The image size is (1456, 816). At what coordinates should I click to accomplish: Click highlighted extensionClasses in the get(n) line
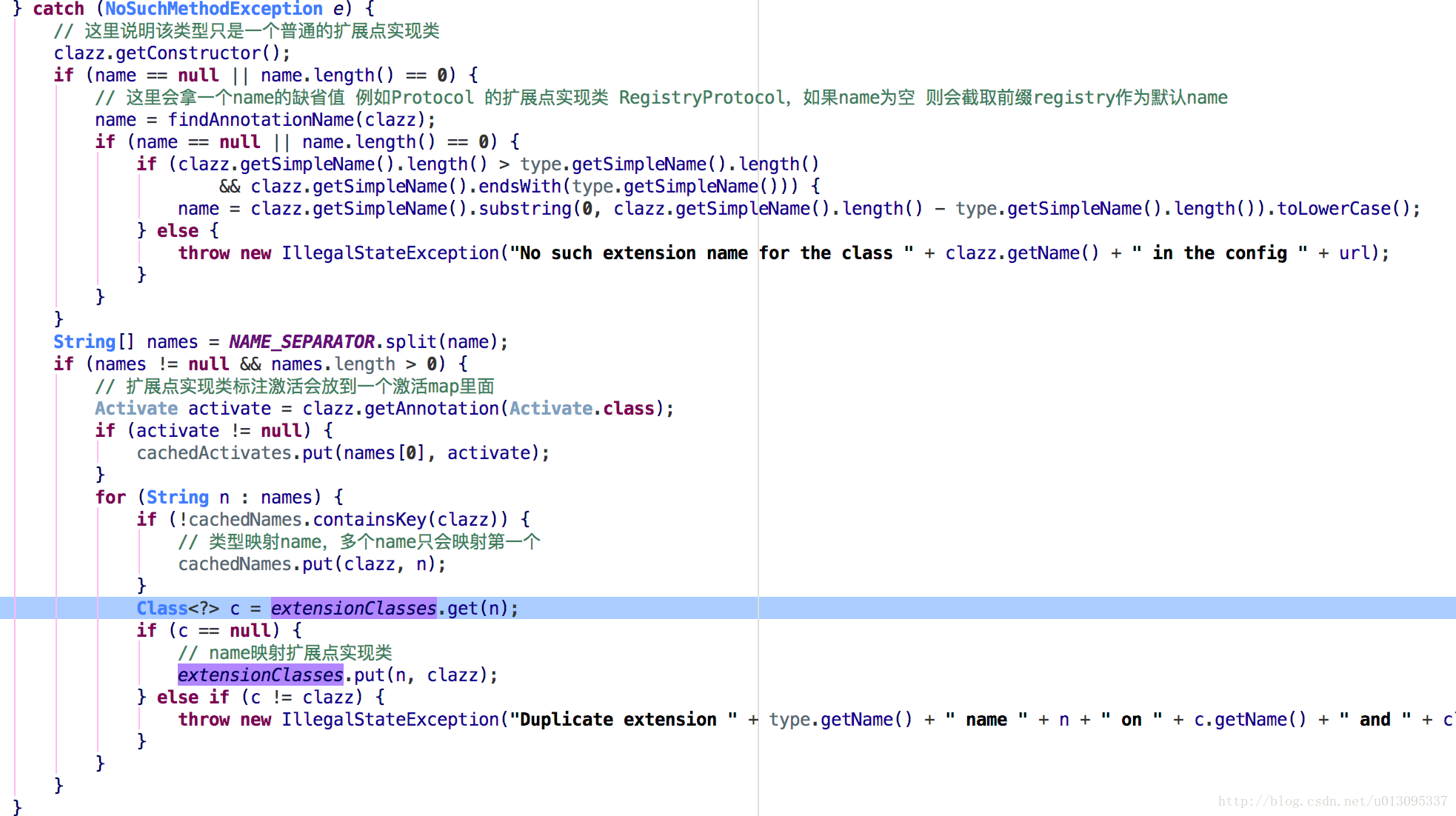pos(354,609)
